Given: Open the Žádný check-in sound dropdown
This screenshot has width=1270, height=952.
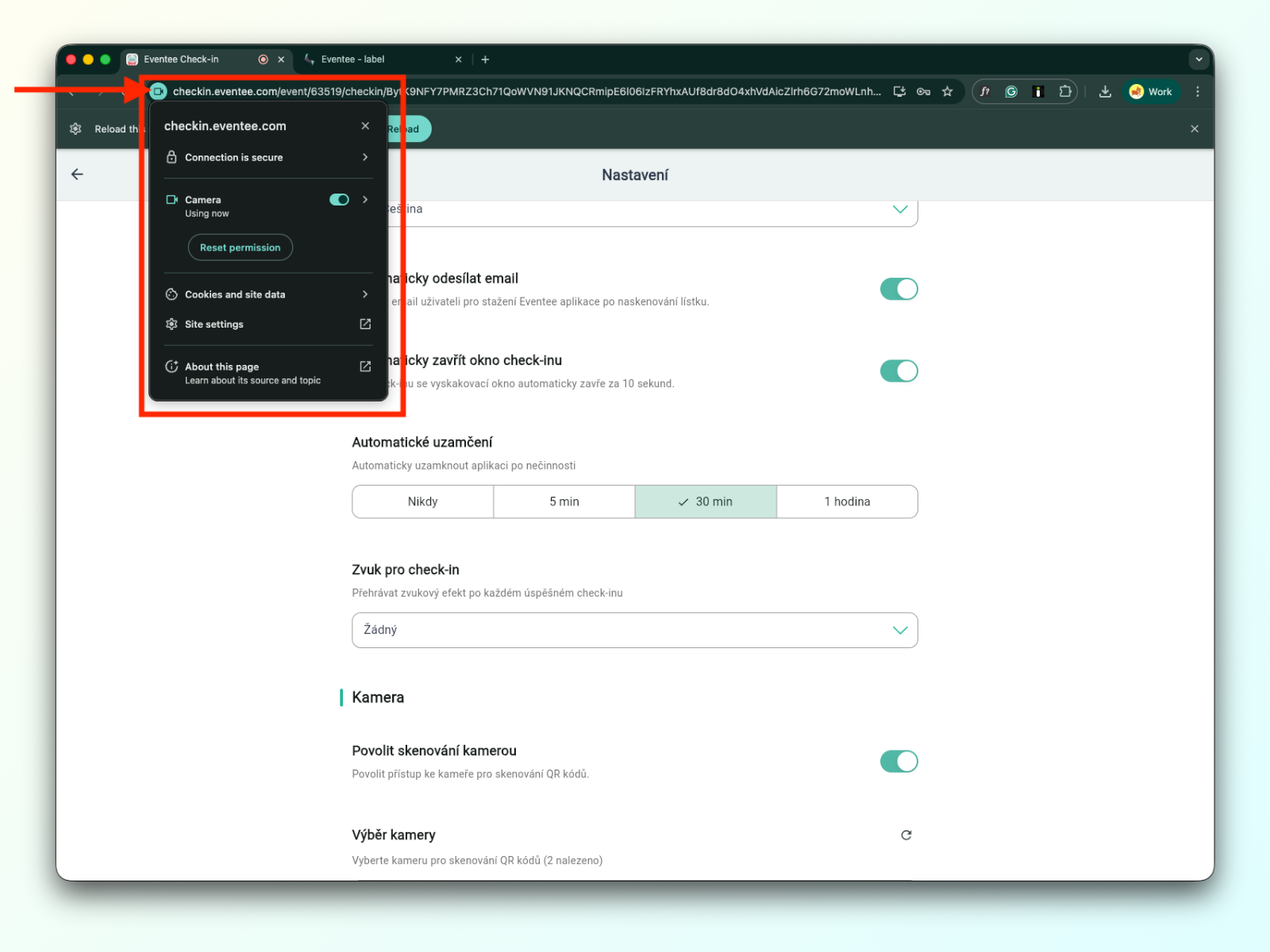Looking at the screenshot, I should [635, 630].
